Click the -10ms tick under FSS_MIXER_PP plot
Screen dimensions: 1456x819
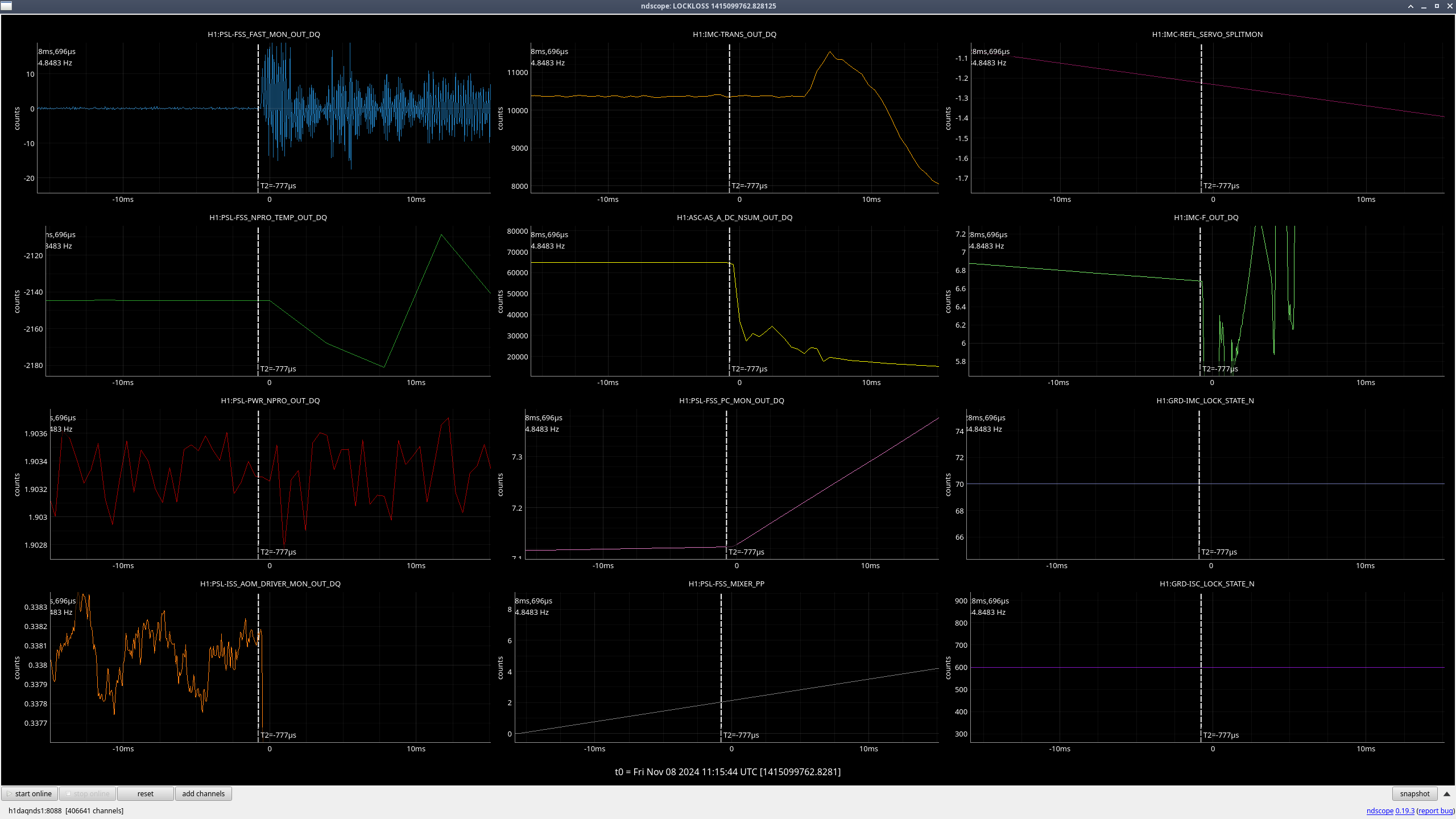point(594,748)
